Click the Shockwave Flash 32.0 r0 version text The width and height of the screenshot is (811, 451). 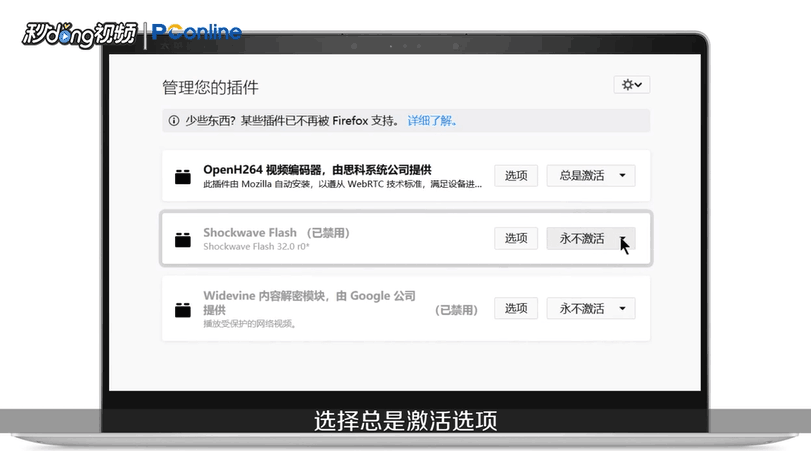[x=256, y=247]
